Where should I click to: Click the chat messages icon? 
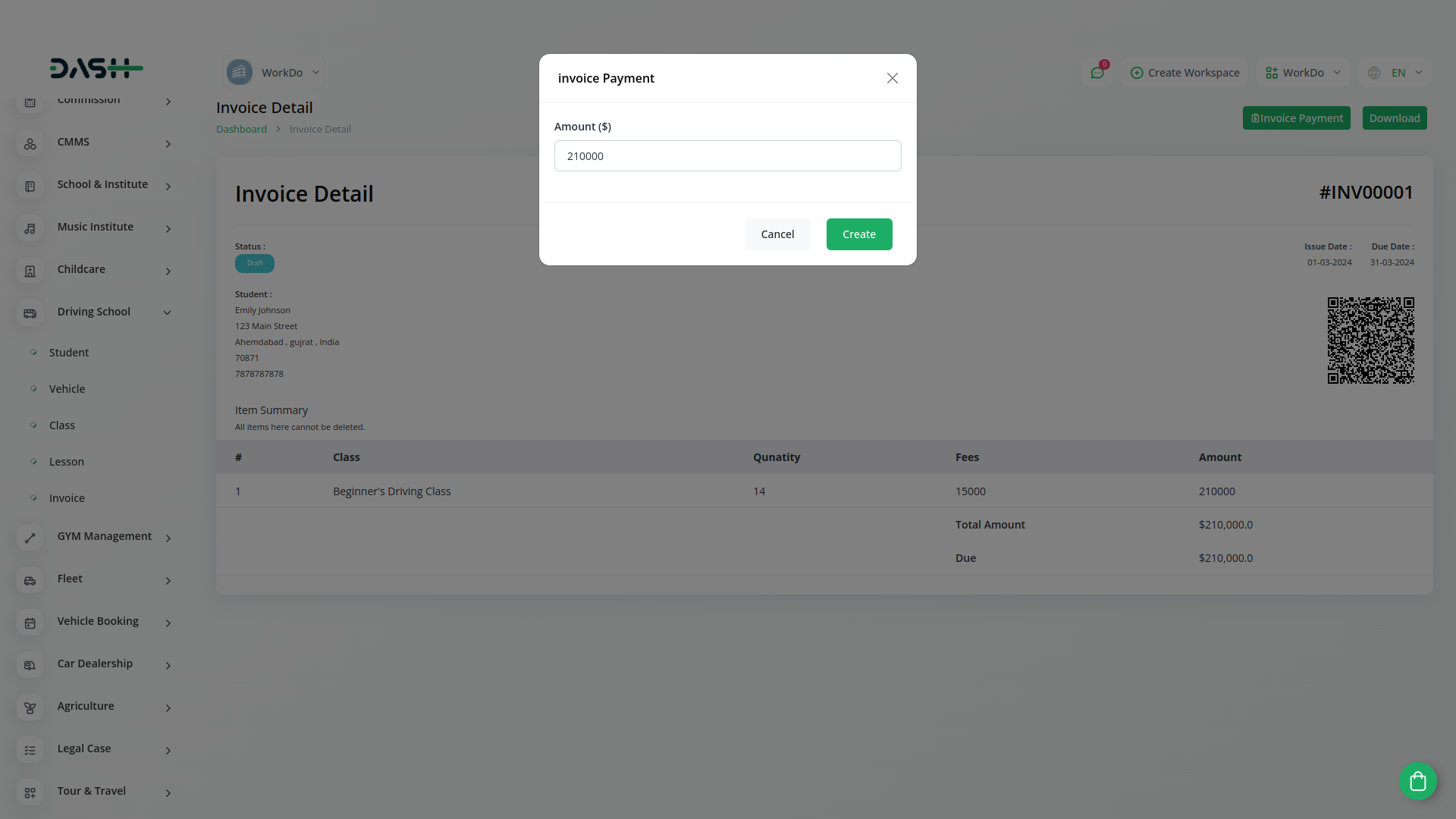(1097, 73)
